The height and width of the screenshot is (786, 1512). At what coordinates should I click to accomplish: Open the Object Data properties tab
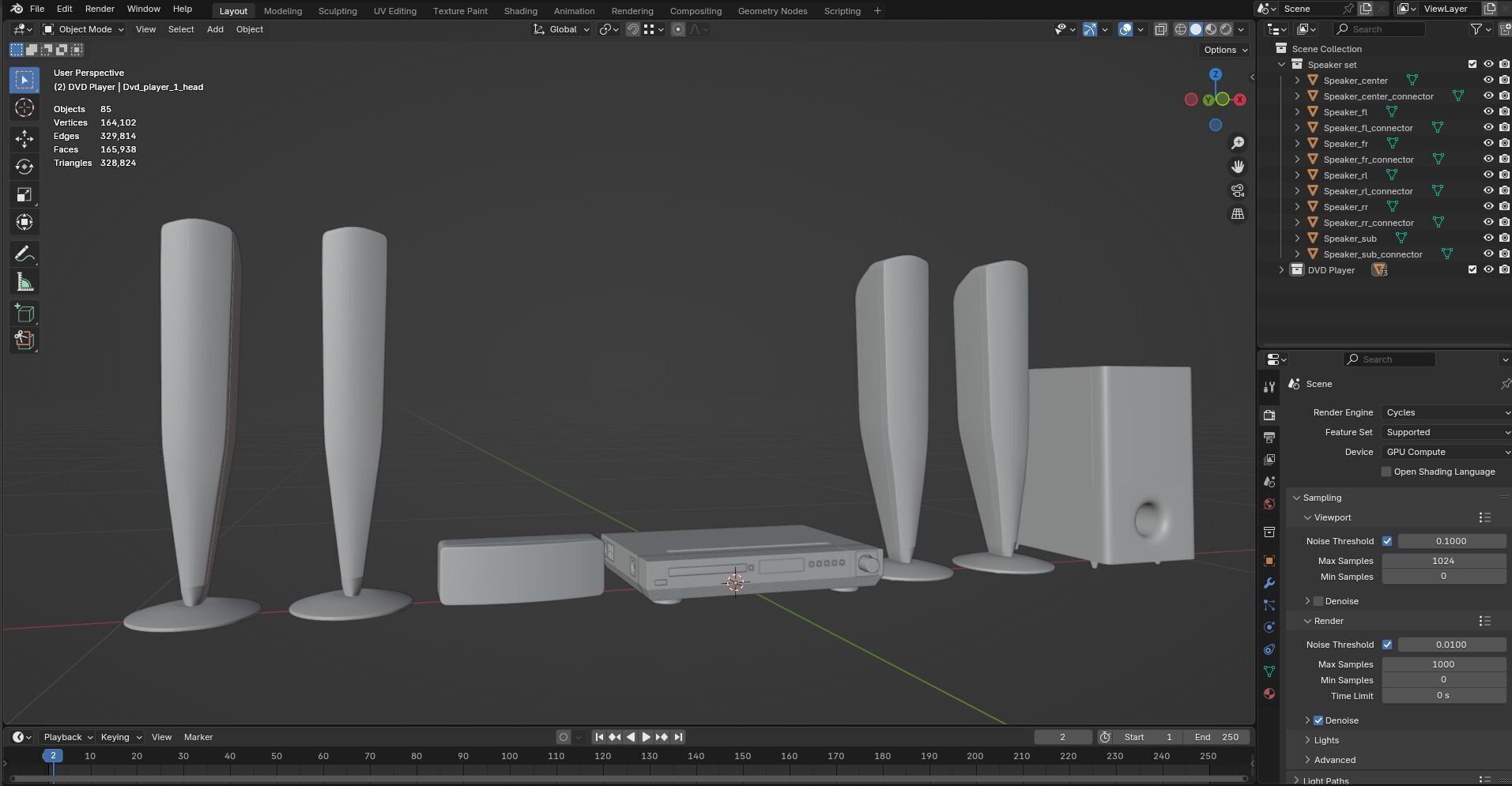point(1269,671)
